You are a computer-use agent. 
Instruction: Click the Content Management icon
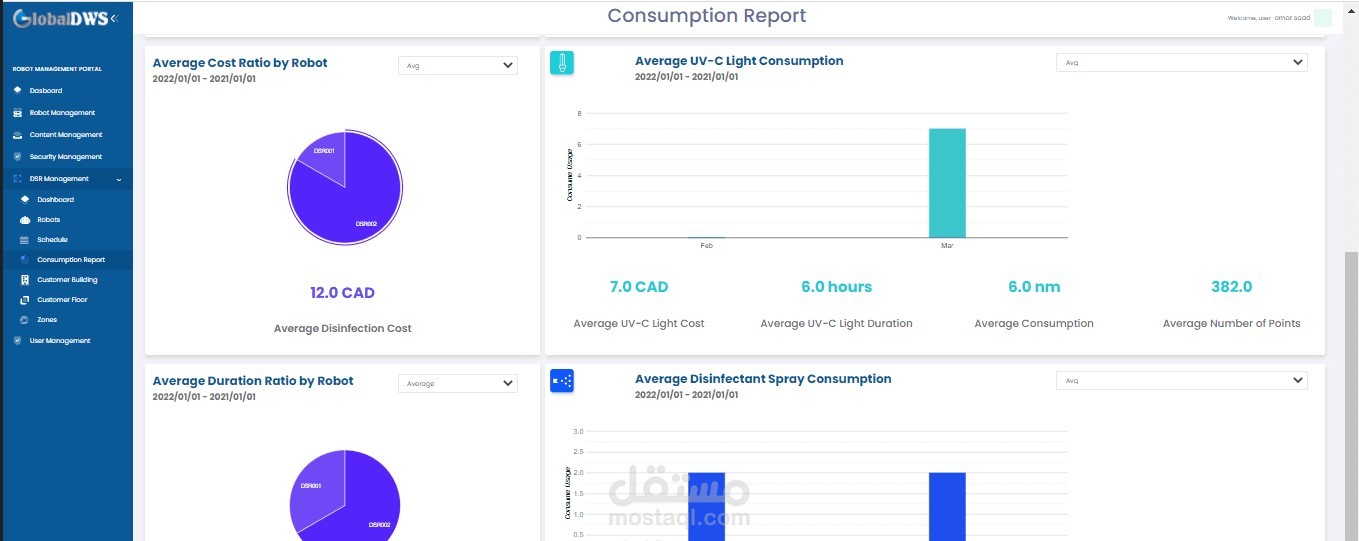(17, 135)
